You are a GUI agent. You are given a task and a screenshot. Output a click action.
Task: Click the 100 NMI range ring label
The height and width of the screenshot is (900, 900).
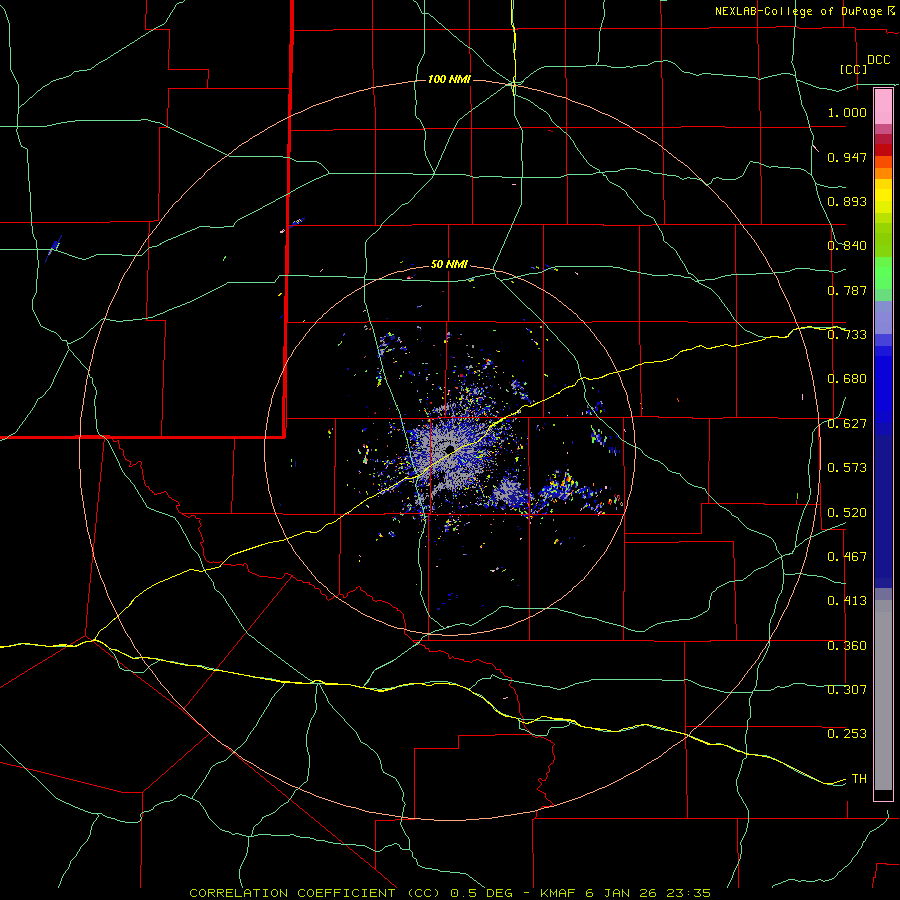tap(449, 79)
